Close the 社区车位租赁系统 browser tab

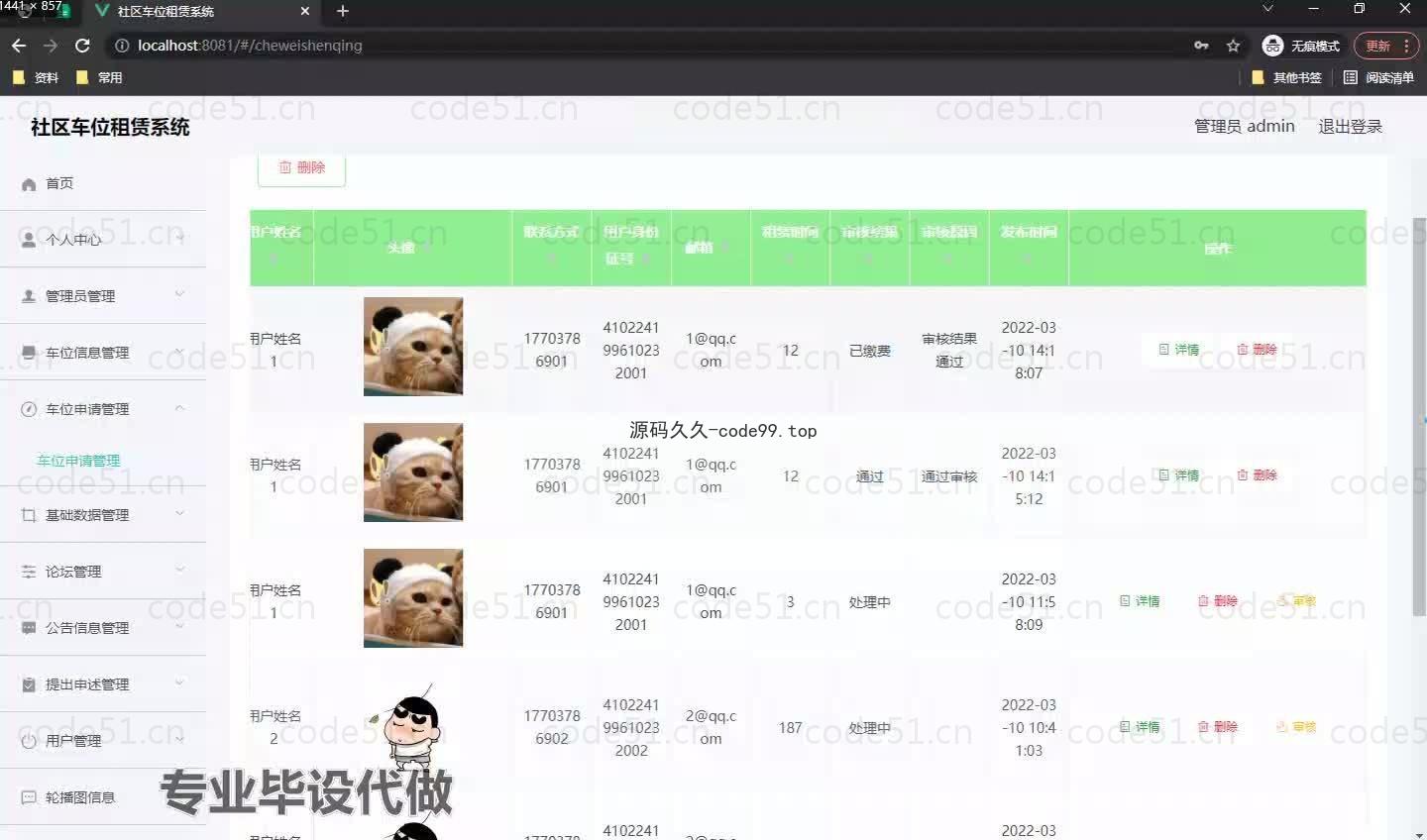pos(305,11)
